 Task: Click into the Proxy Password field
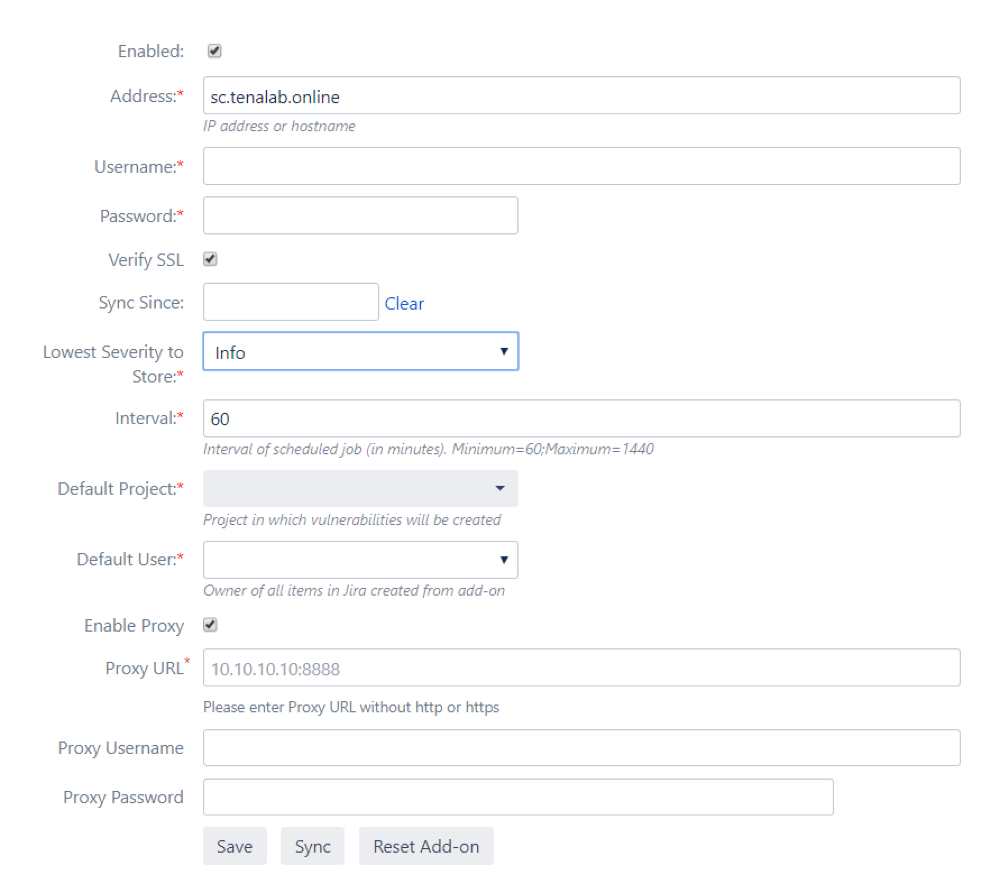tap(518, 797)
